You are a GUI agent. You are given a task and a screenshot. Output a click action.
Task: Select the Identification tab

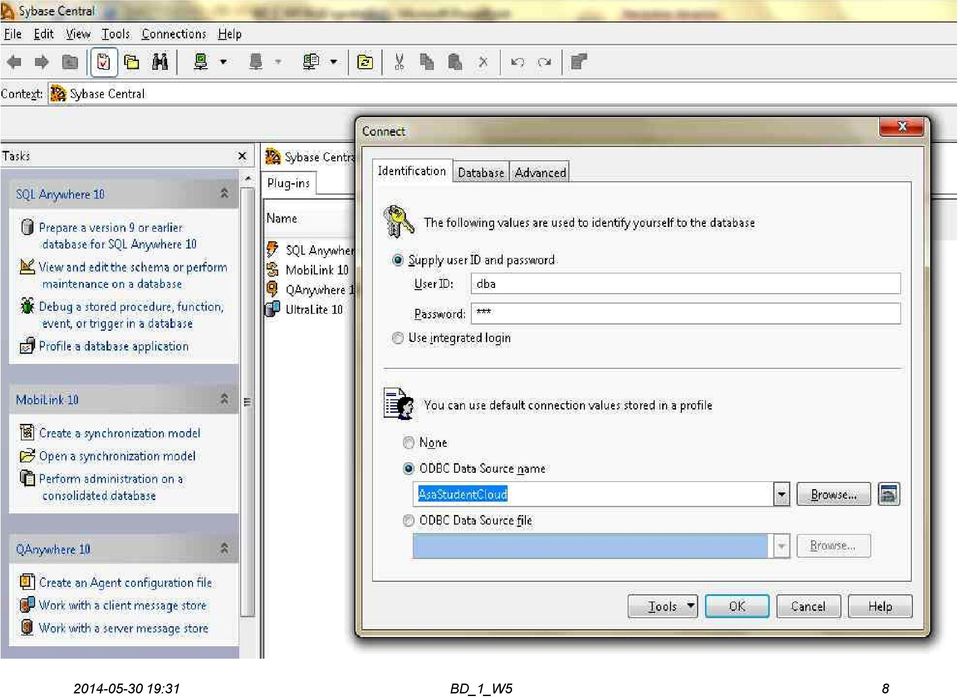point(411,171)
